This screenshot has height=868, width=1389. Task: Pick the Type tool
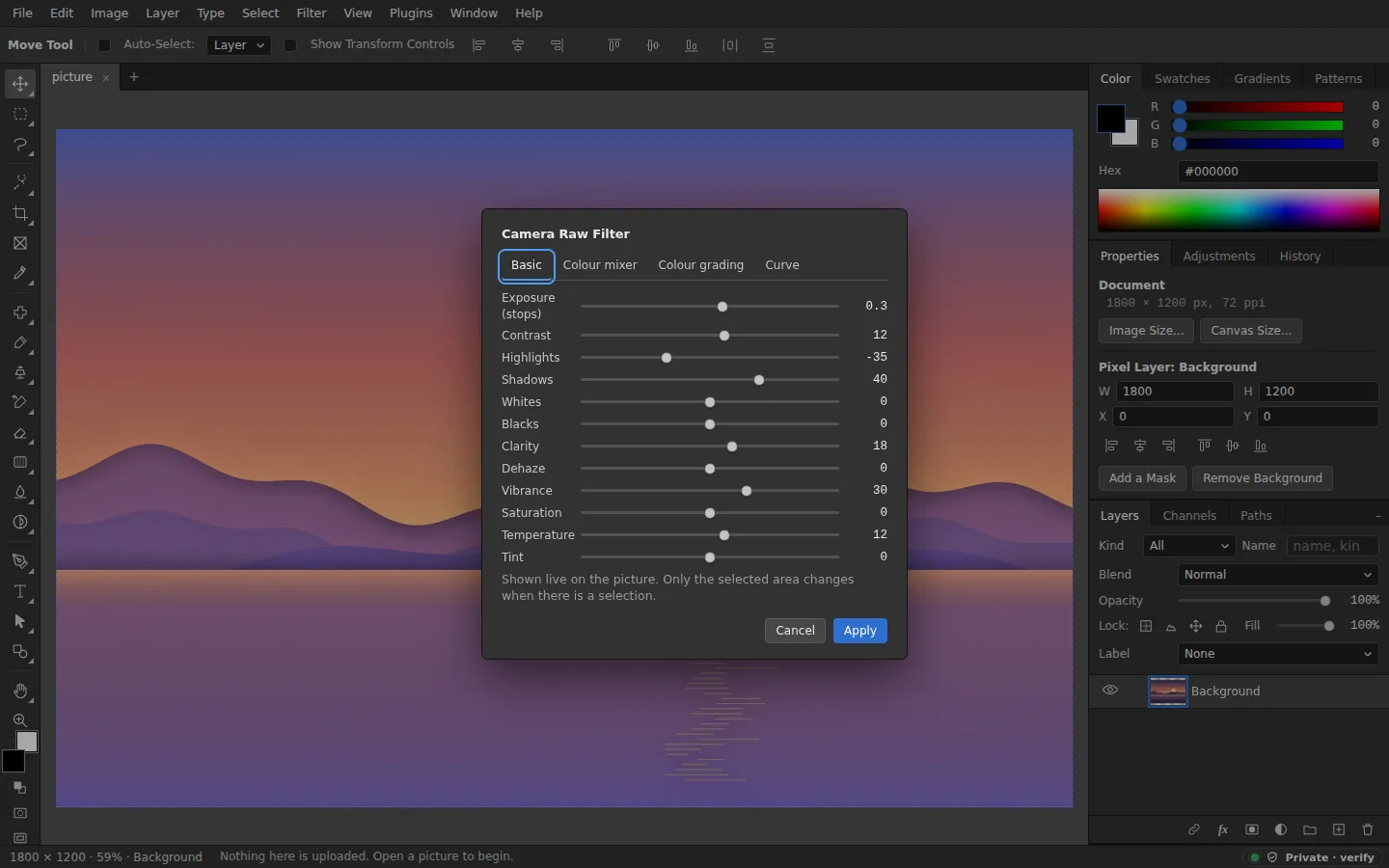point(20,591)
